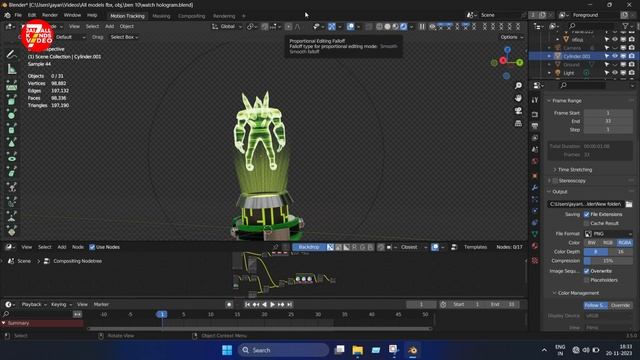Image resolution: width=640 pixels, height=360 pixels.
Task: Open the Output properties tab
Action: 535,126
